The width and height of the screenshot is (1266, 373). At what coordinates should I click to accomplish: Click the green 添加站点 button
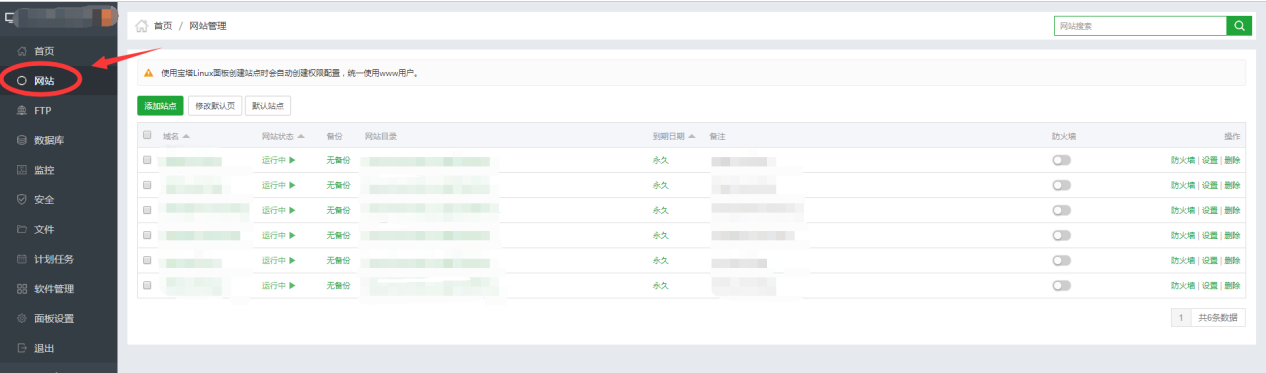point(160,105)
